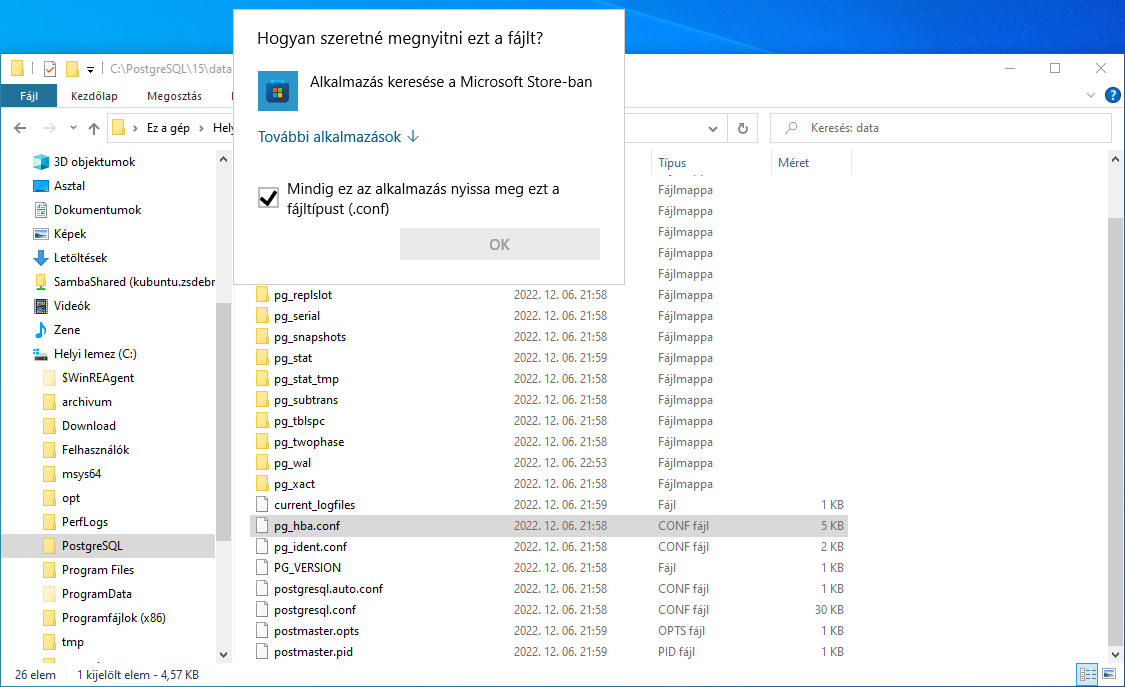Select the Felhasználók folder in tree
1125x687 pixels.
point(95,450)
